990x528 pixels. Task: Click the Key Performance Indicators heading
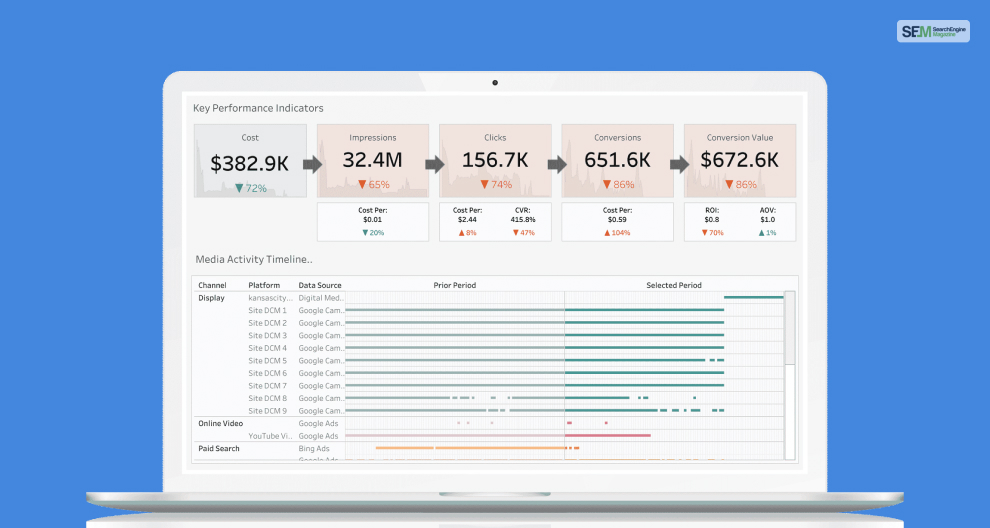tap(258, 108)
